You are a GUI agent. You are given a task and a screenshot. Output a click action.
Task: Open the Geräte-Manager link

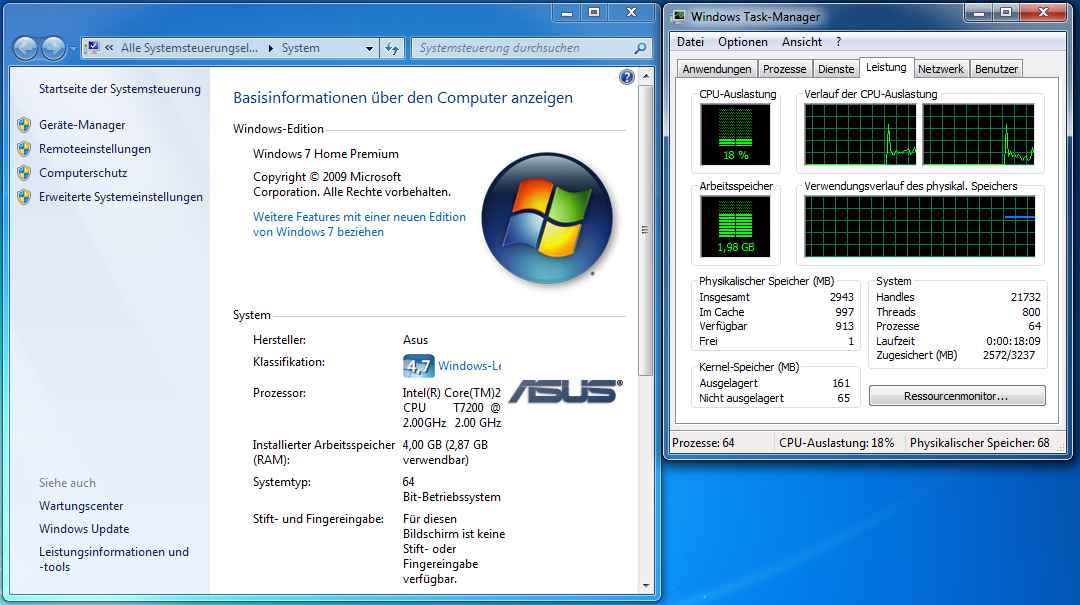click(82, 125)
